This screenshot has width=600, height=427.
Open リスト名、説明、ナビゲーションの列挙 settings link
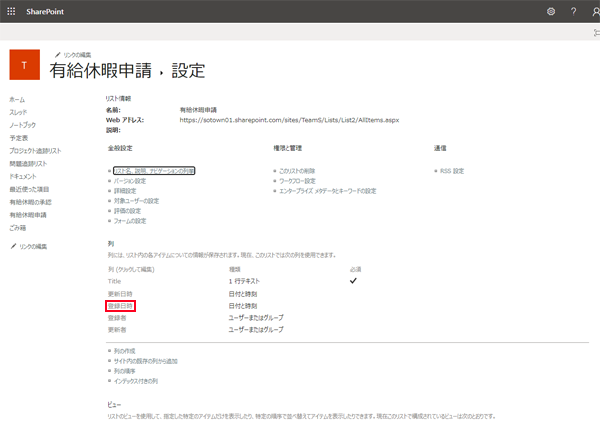tap(154, 171)
